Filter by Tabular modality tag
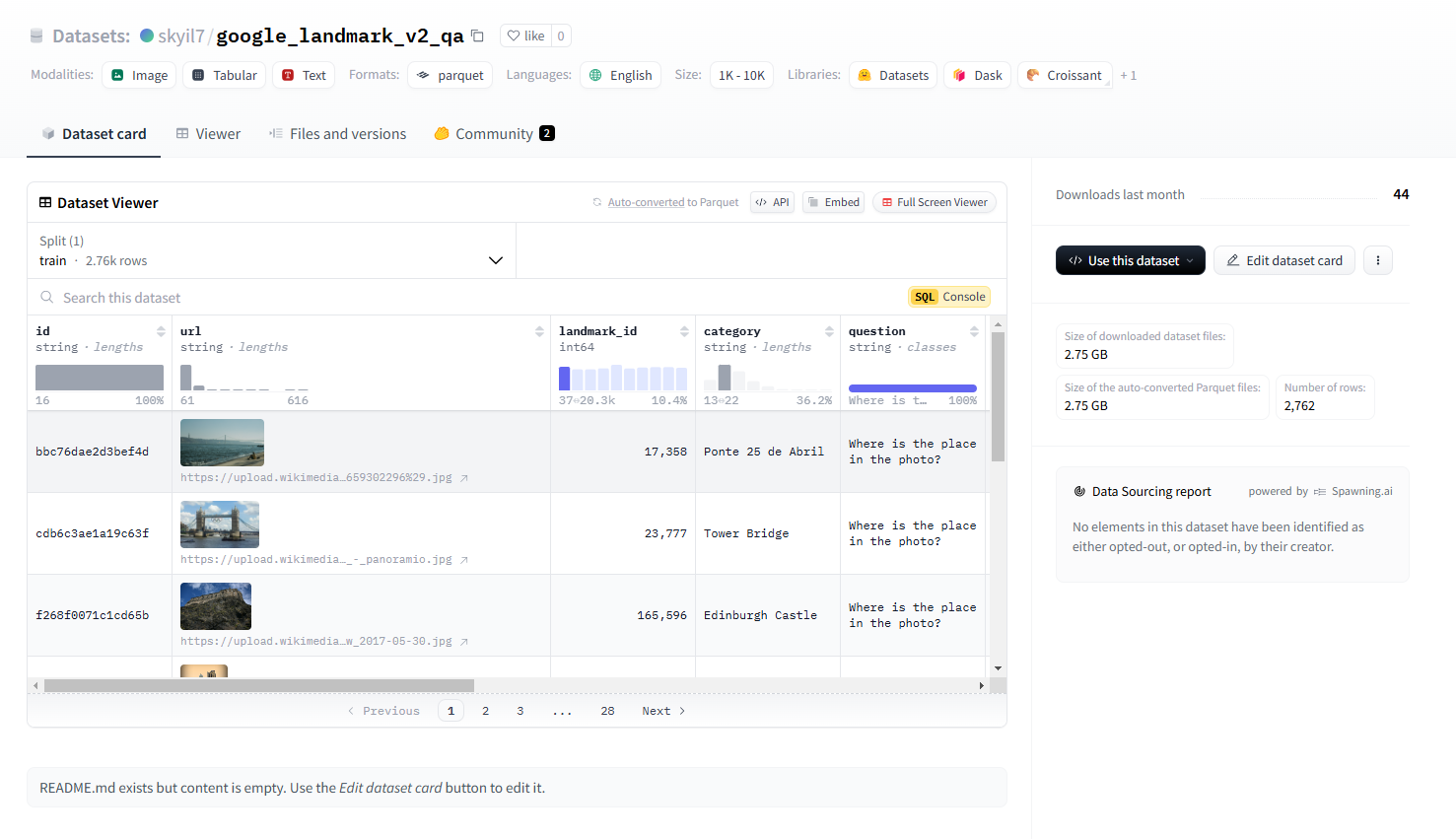Image resolution: width=1456 pixels, height=839 pixels. point(224,75)
